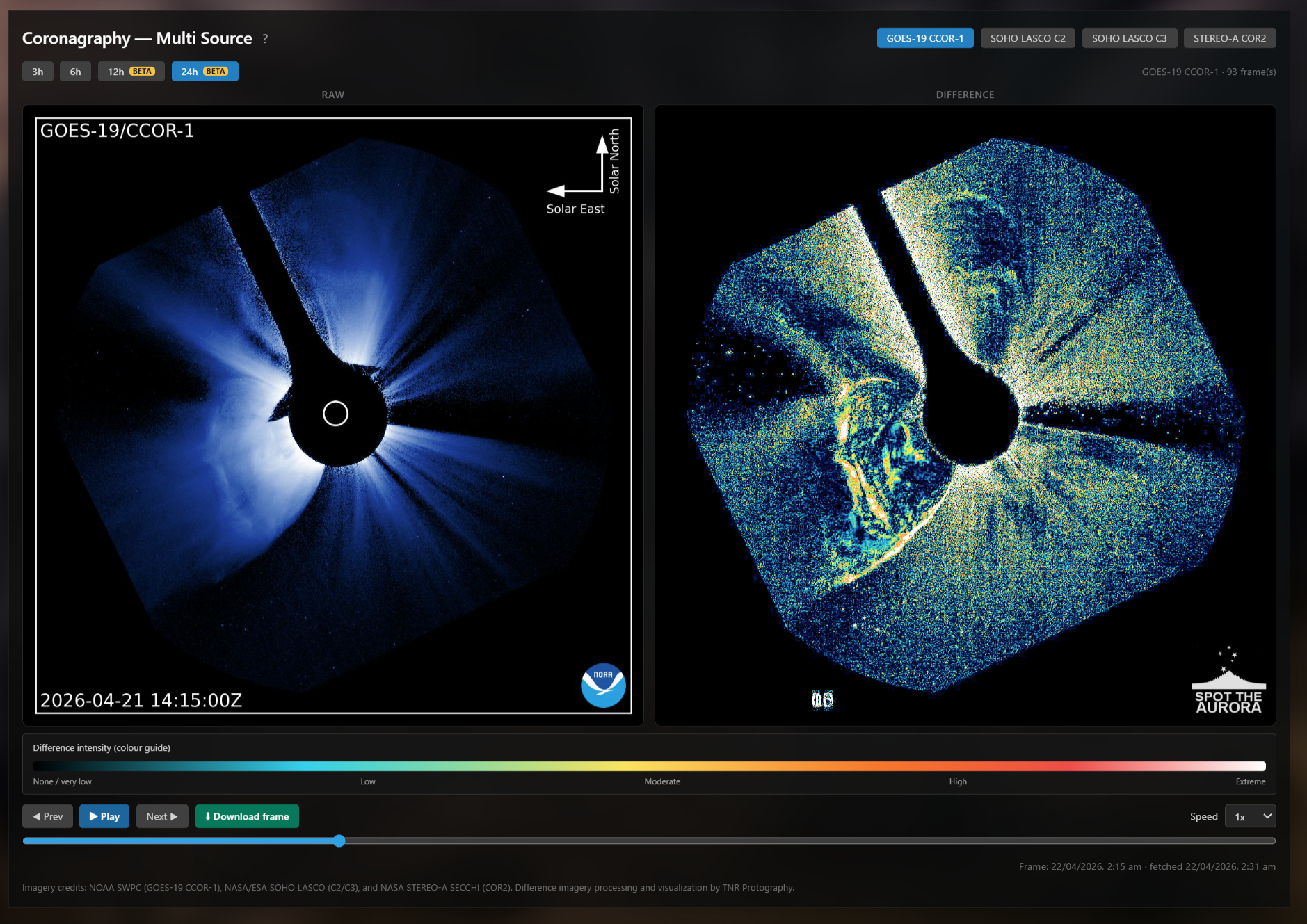Choose the 6h time range
Image resolution: width=1307 pixels, height=924 pixels.
pos(75,72)
